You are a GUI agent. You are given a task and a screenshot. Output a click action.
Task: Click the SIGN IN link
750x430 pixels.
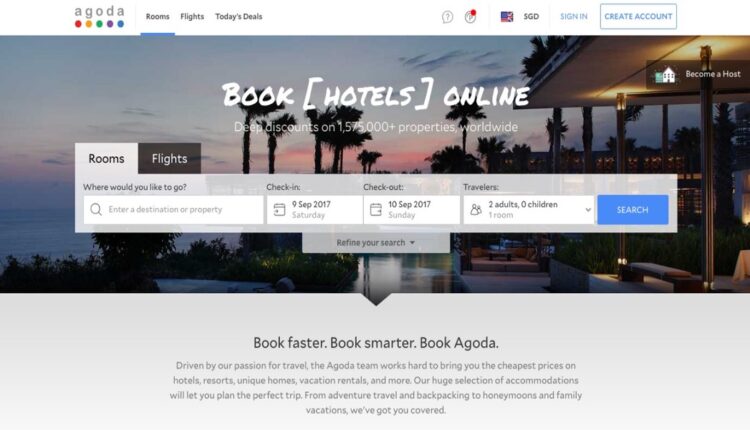pos(574,17)
